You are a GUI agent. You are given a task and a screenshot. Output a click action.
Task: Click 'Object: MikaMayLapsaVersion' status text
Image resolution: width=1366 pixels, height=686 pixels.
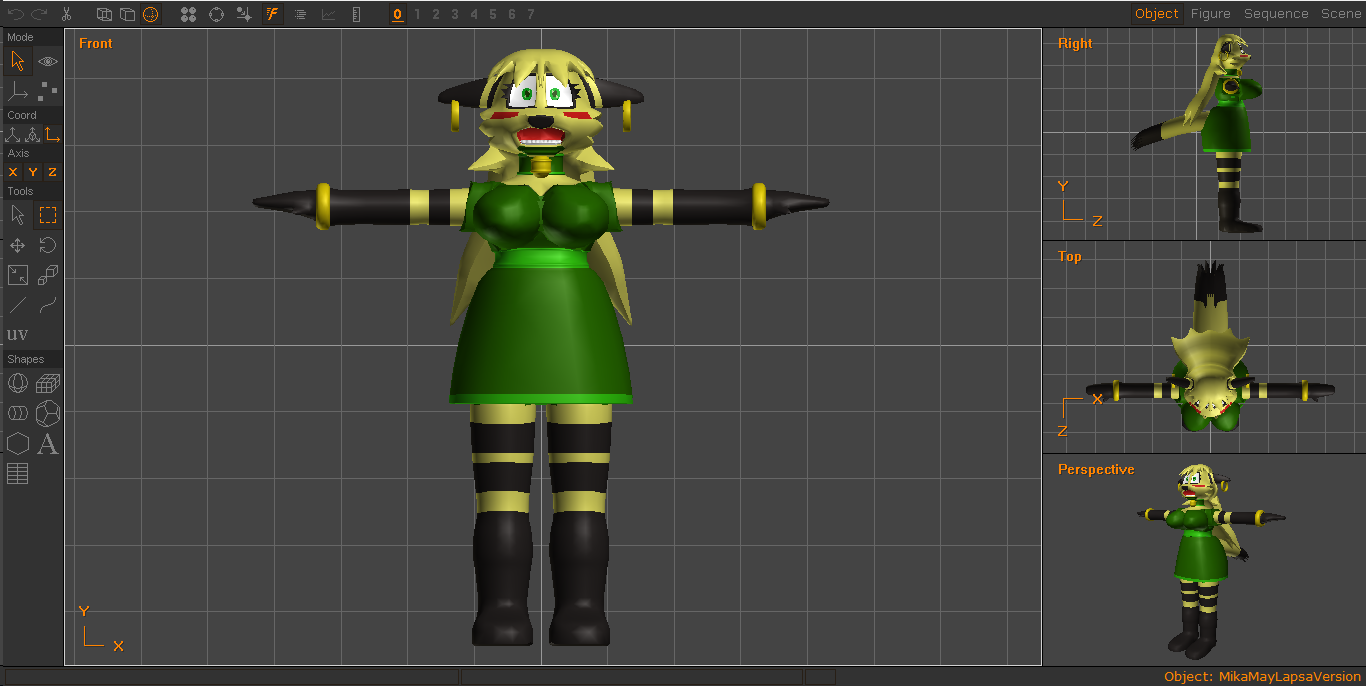[x=1262, y=677]
